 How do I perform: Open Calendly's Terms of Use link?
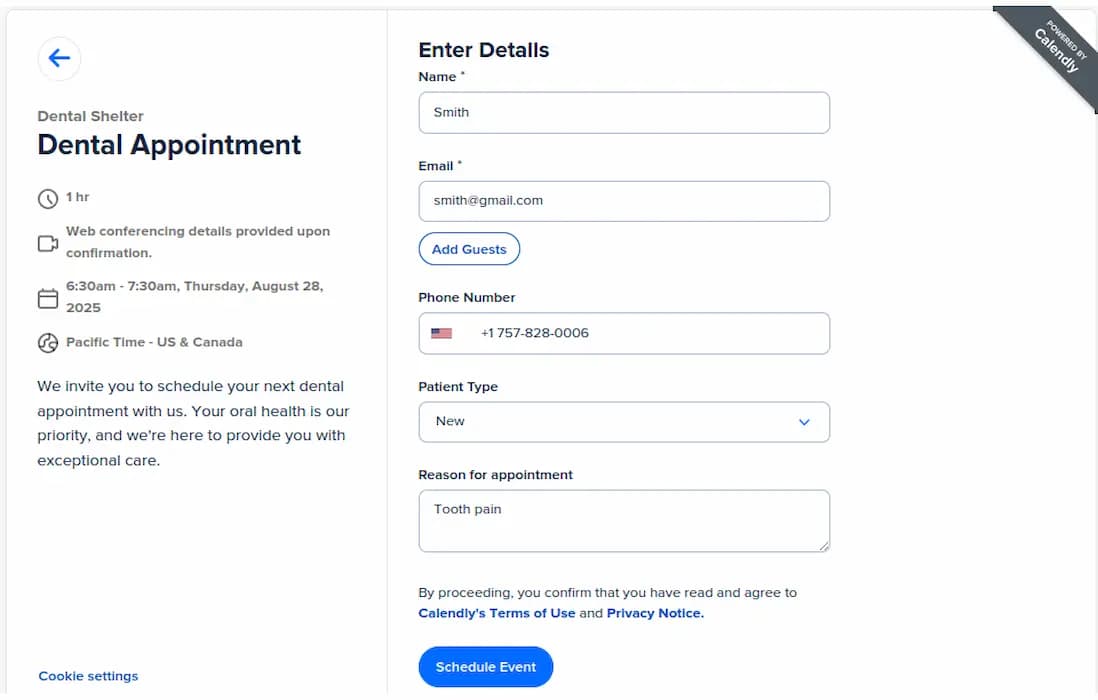pos(496,613)
